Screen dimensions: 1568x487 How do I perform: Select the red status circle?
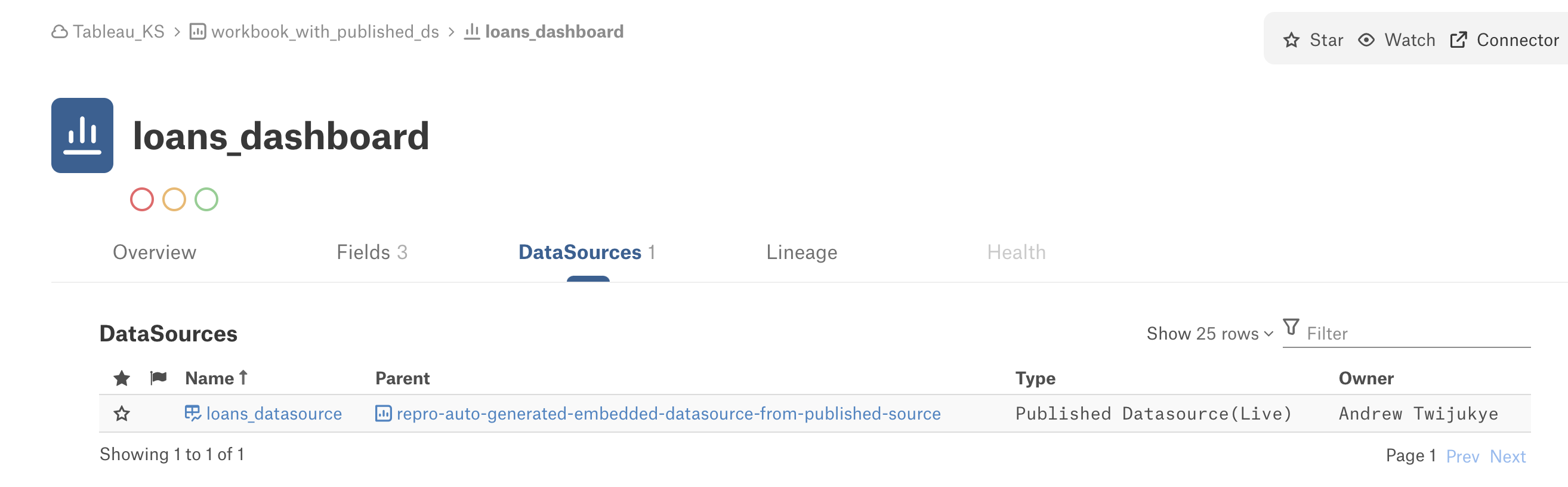142,199
